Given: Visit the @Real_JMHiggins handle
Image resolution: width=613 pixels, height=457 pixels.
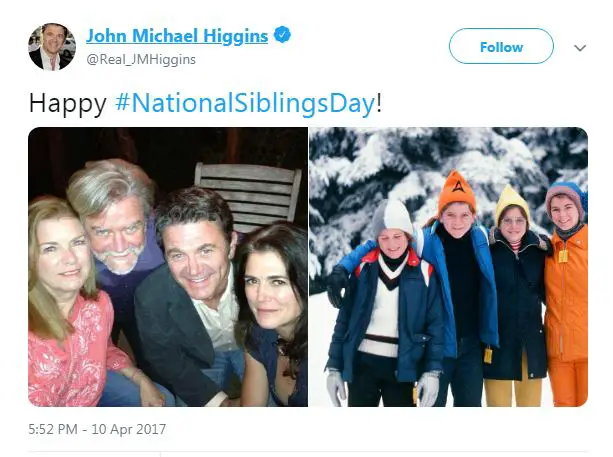Looking at the screenshot, I should pyautogui.click(x=141, y=59).
